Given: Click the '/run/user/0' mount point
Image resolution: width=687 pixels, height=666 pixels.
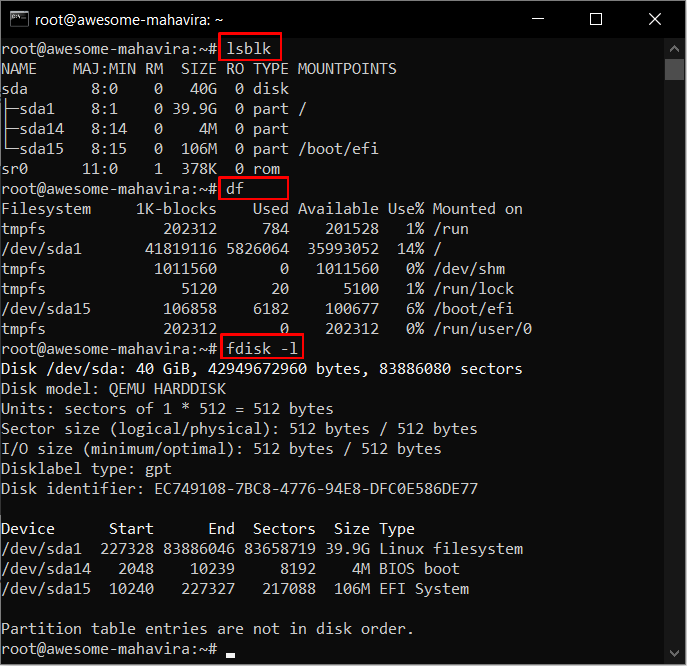Looking at the screenshot, I should (x=482, y=329).
